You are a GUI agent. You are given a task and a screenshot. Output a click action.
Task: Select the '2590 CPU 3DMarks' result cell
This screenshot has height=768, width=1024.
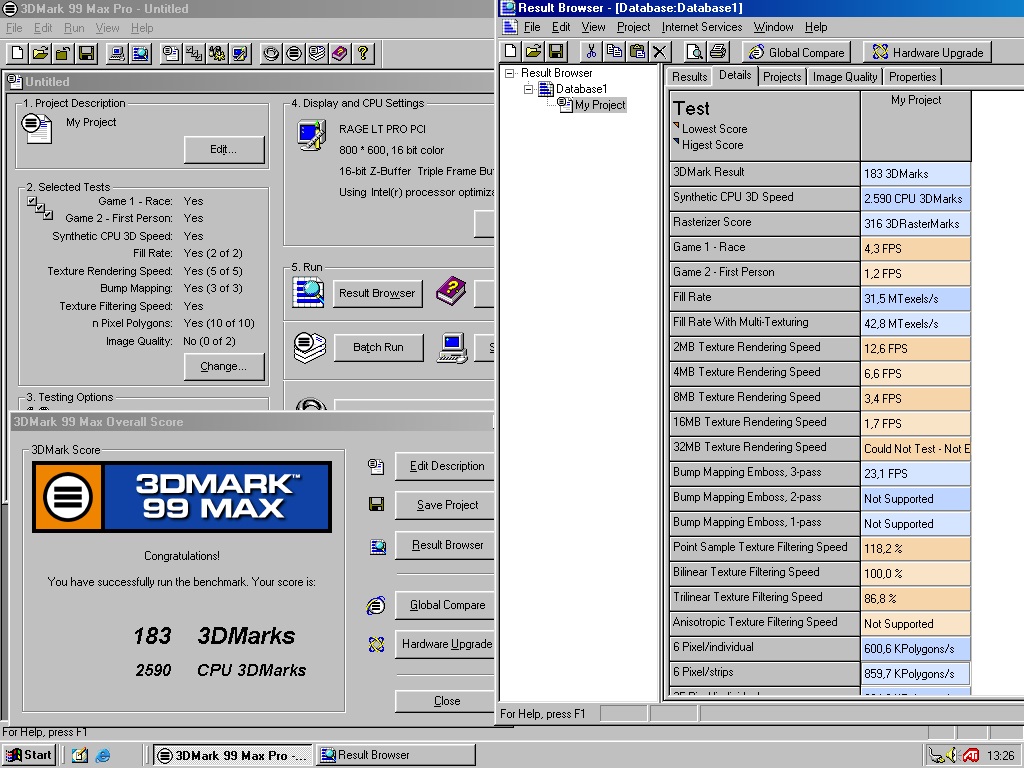click(x=916, y=199)
